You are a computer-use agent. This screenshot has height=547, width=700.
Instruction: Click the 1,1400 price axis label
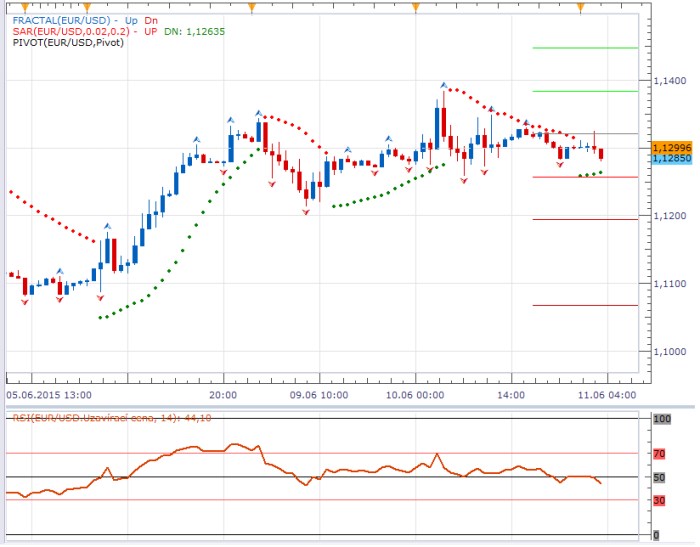668,80
